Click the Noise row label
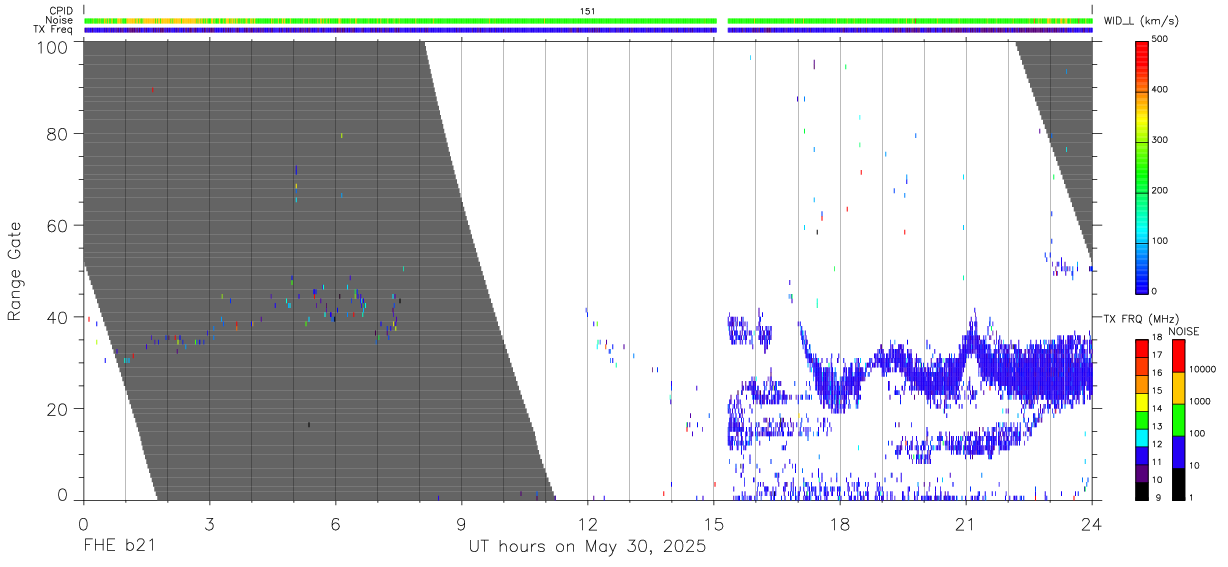1228x567 pixels. click(x=61, y=20)
